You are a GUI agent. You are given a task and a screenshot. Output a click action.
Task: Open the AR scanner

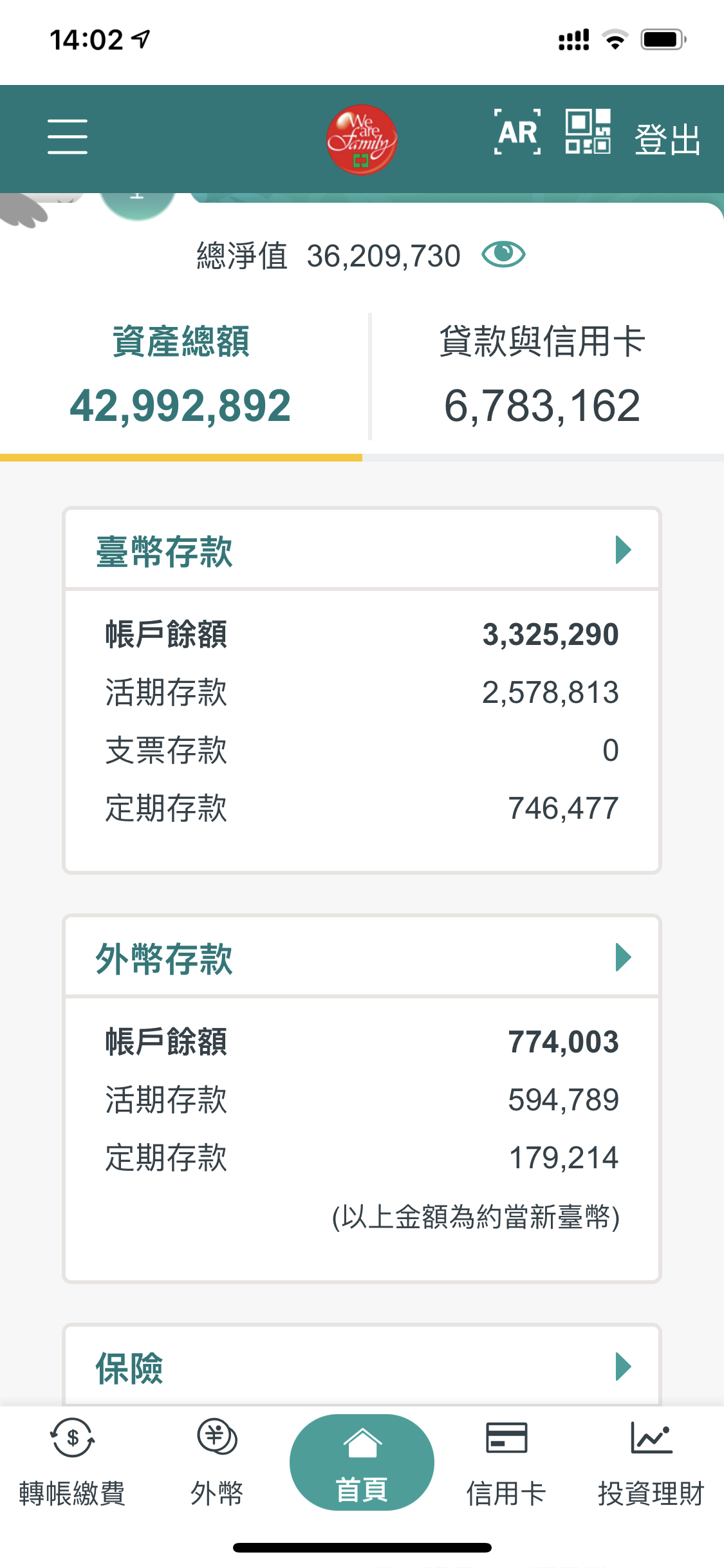[x=517, y=133]
